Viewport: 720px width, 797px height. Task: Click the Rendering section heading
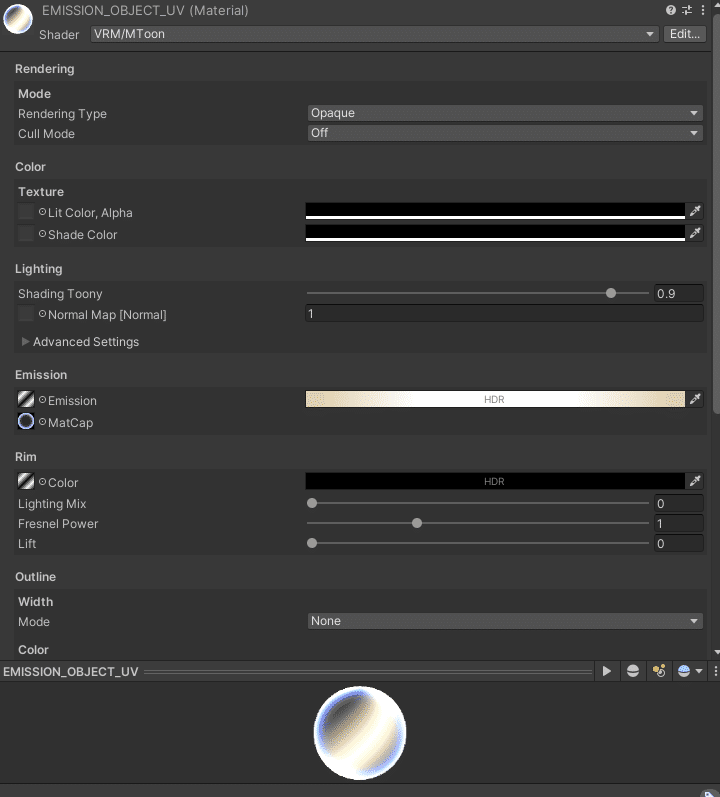pyautogui.click(x=45, y=69)
